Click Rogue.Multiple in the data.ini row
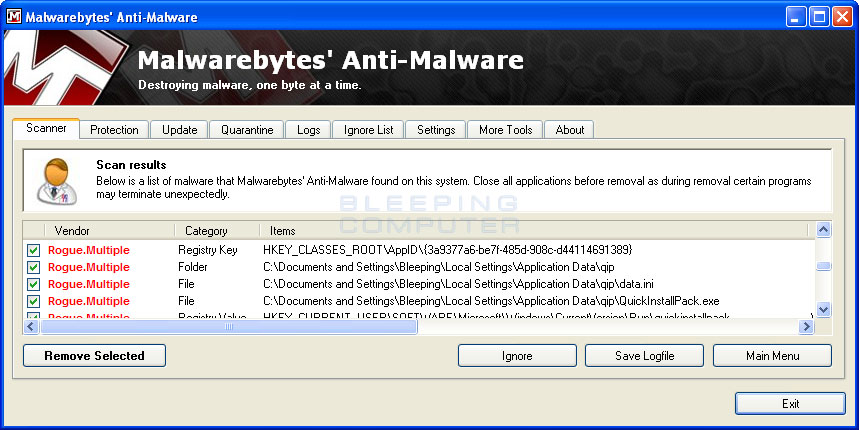 (x=89, y=284)
